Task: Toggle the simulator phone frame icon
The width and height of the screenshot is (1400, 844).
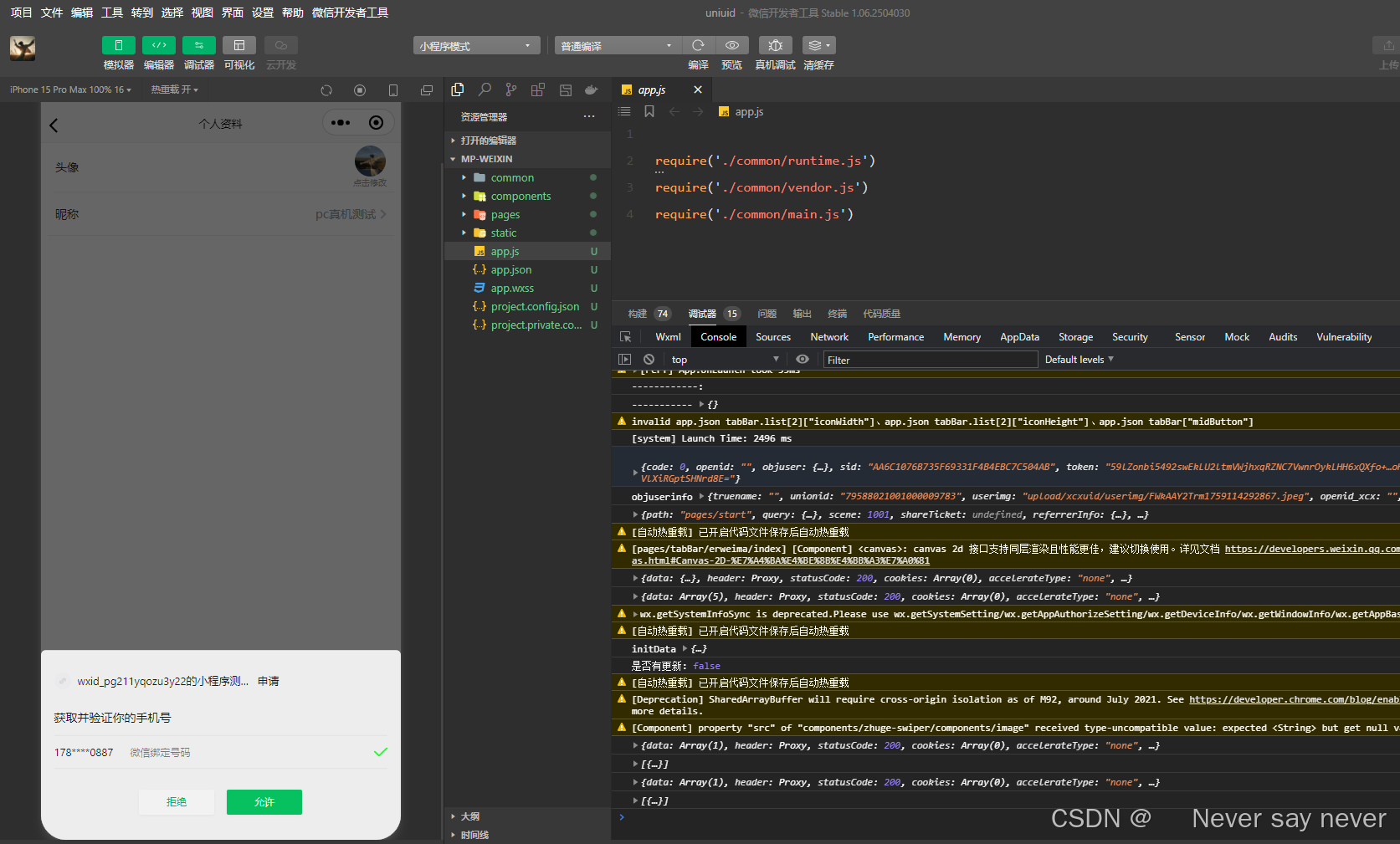Action: click(393, 90)
